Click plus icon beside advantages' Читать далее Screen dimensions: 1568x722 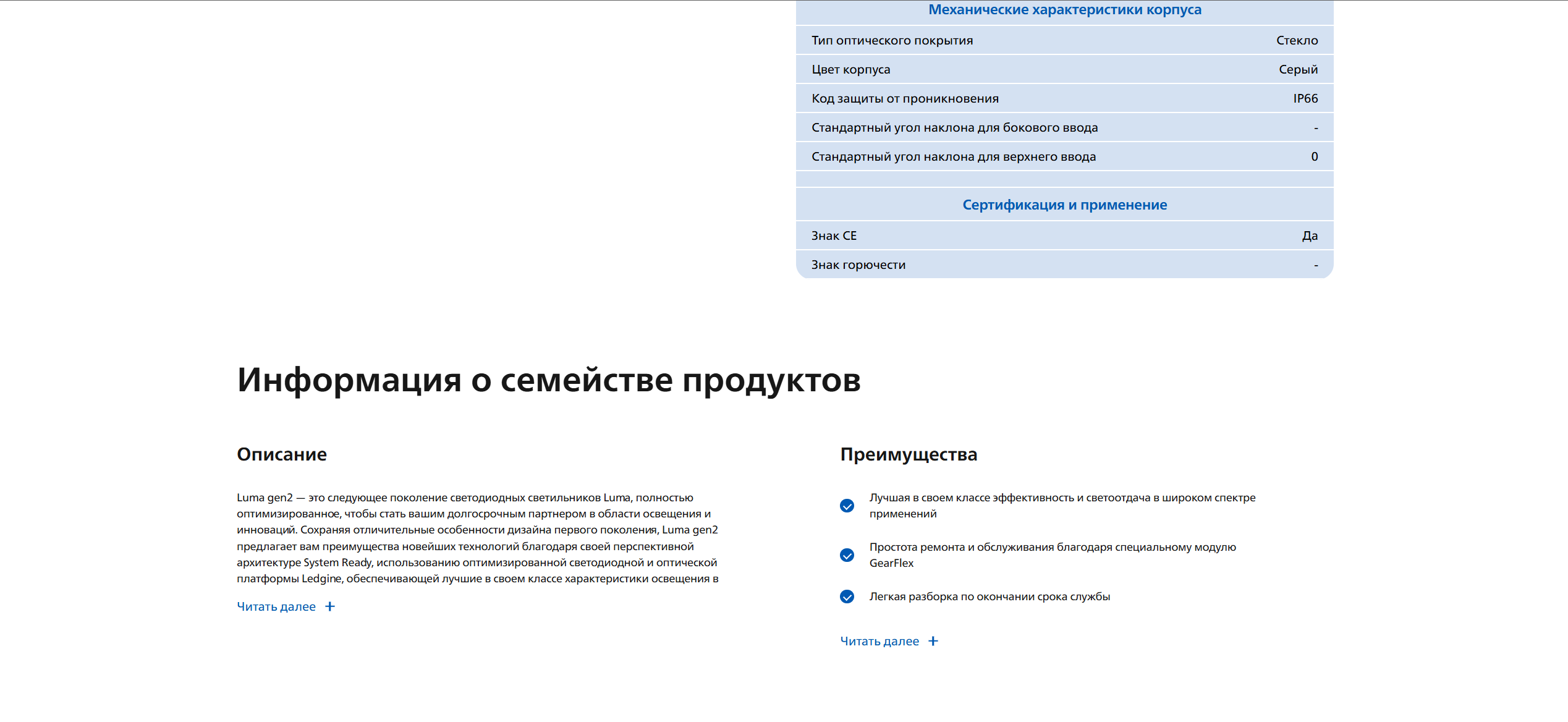click(x=933, y=641)
